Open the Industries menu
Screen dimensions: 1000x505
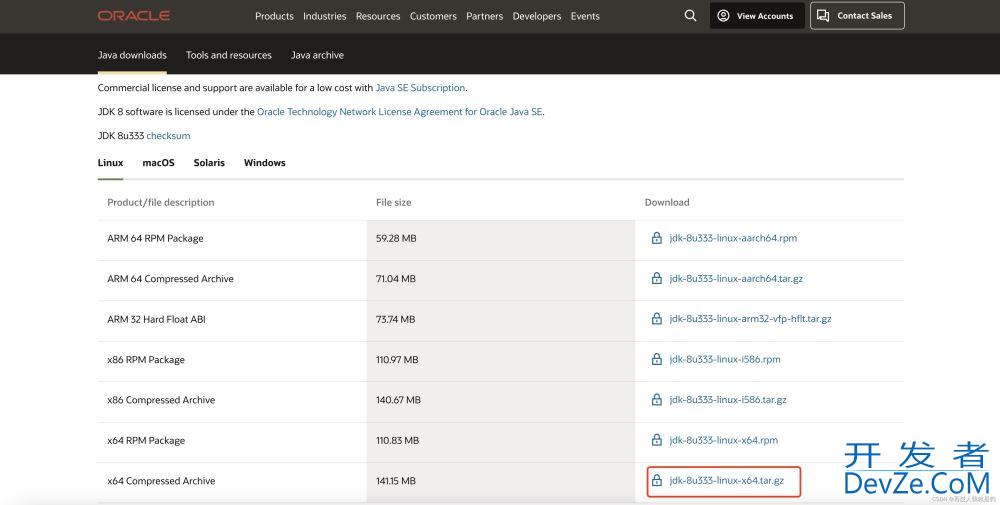[x=325, y=16]
